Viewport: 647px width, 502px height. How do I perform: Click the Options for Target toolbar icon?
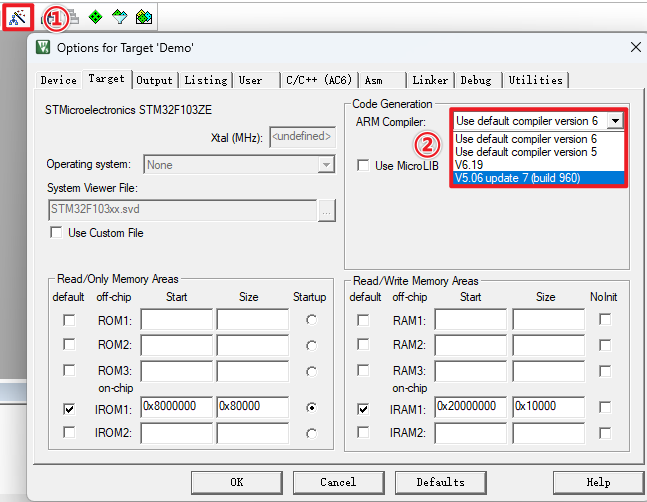pyautogui.click(x=17, y=17)
